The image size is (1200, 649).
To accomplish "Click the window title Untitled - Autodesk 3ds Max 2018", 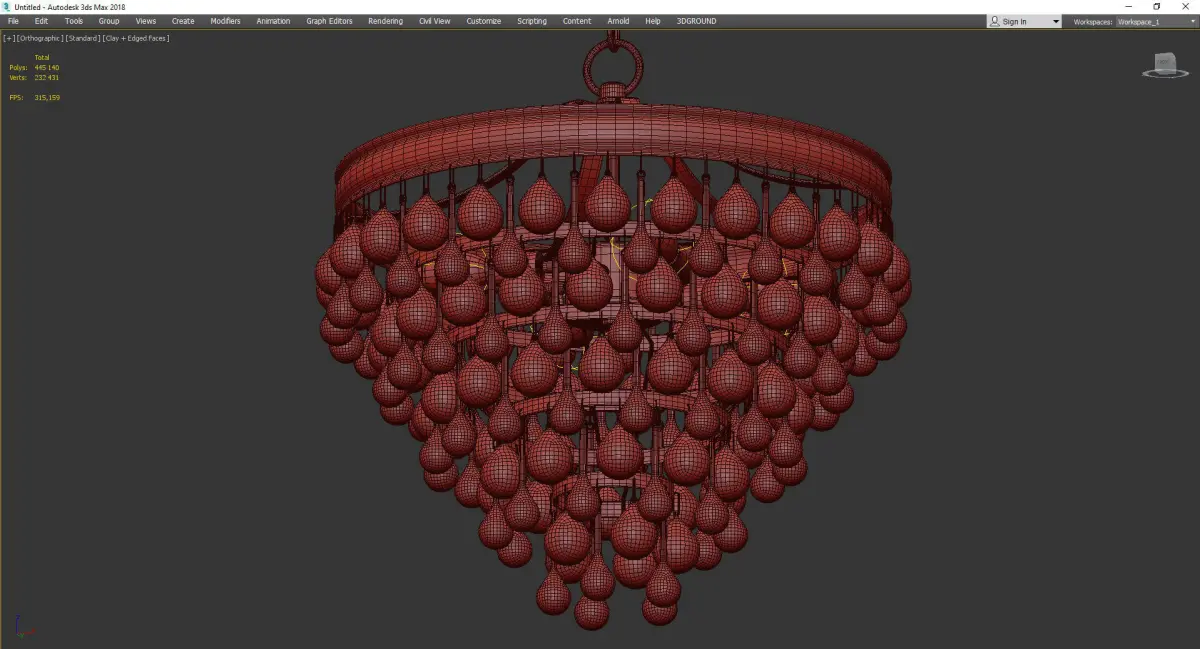I will click(70, 7).
